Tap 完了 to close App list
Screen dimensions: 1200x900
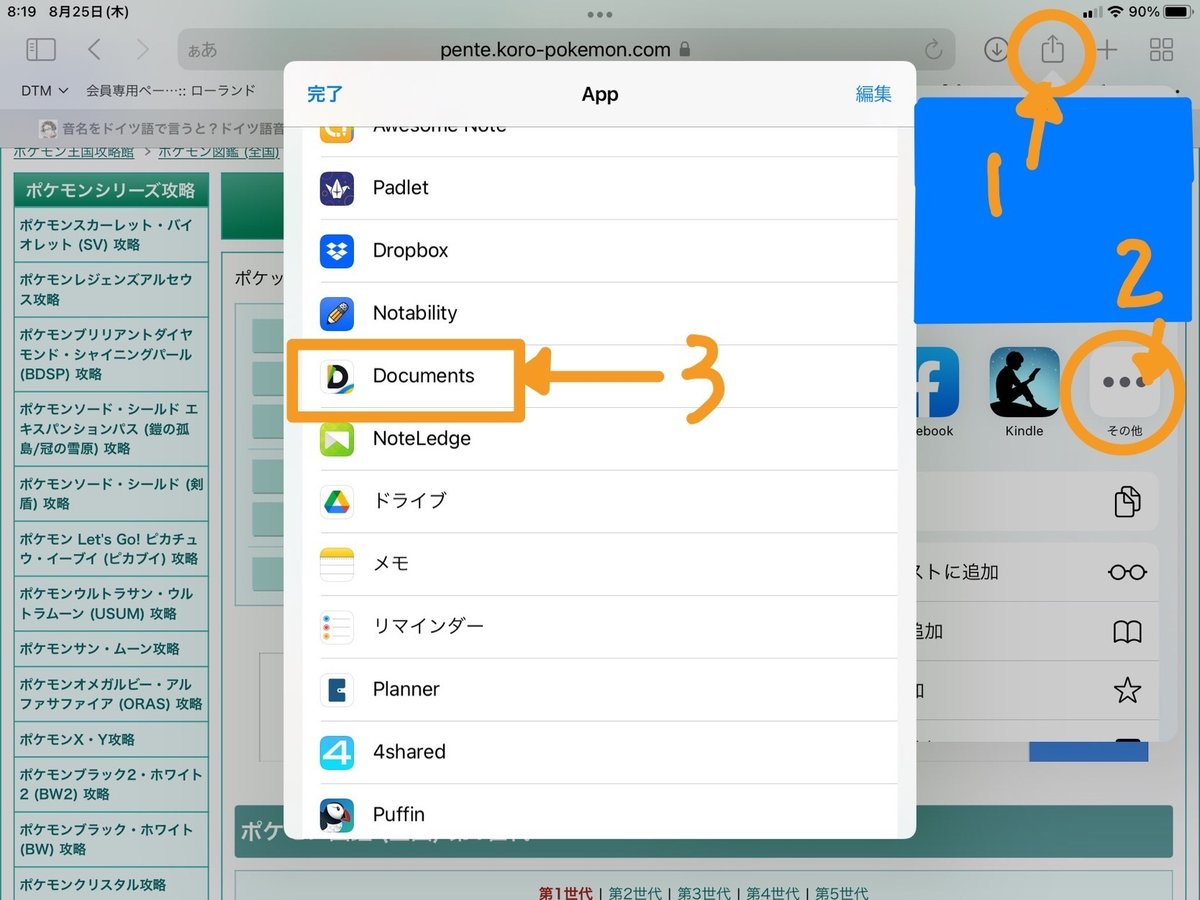coord(325,94)
